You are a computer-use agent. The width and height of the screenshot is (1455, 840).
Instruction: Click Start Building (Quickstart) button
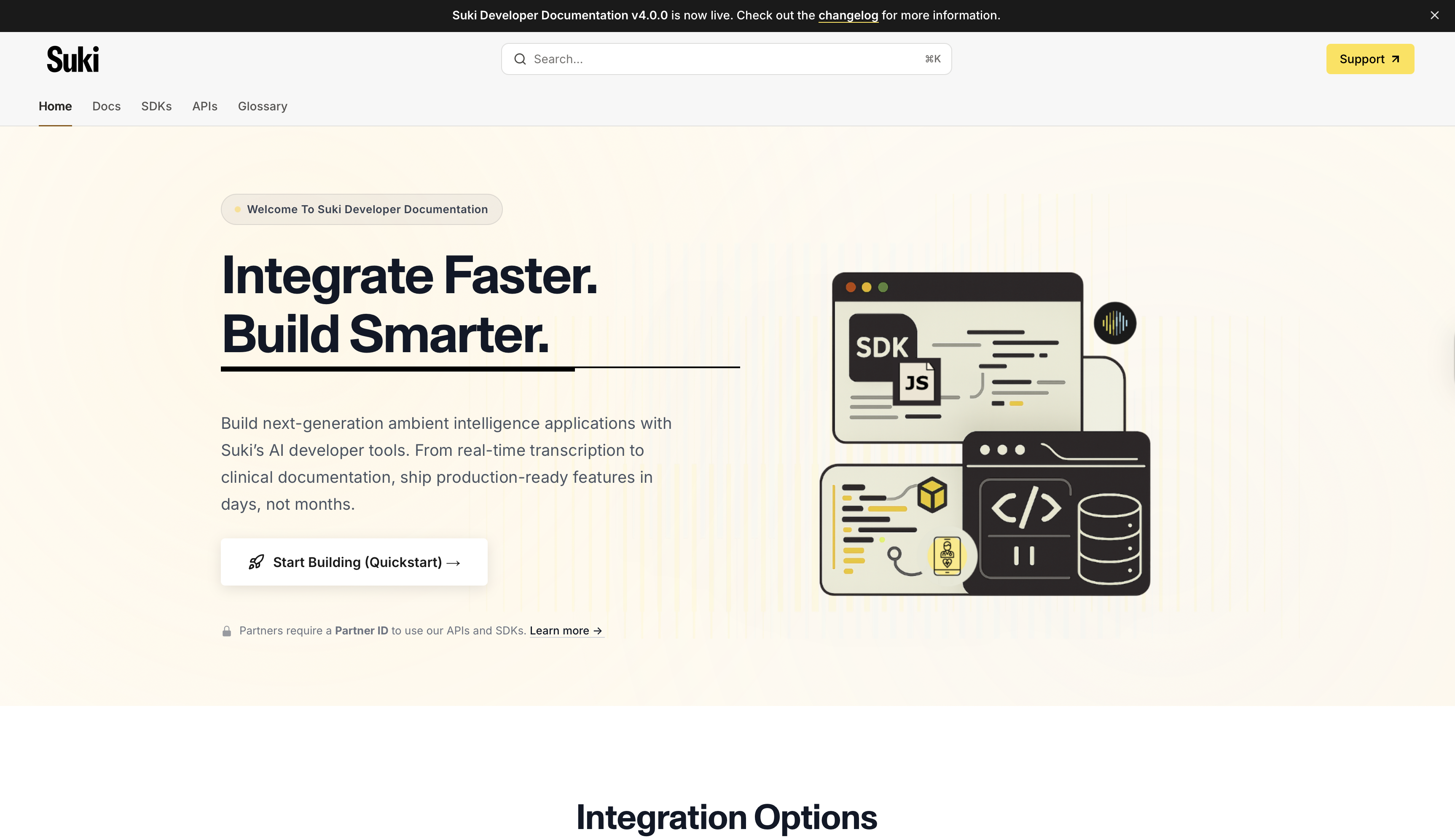354,562
